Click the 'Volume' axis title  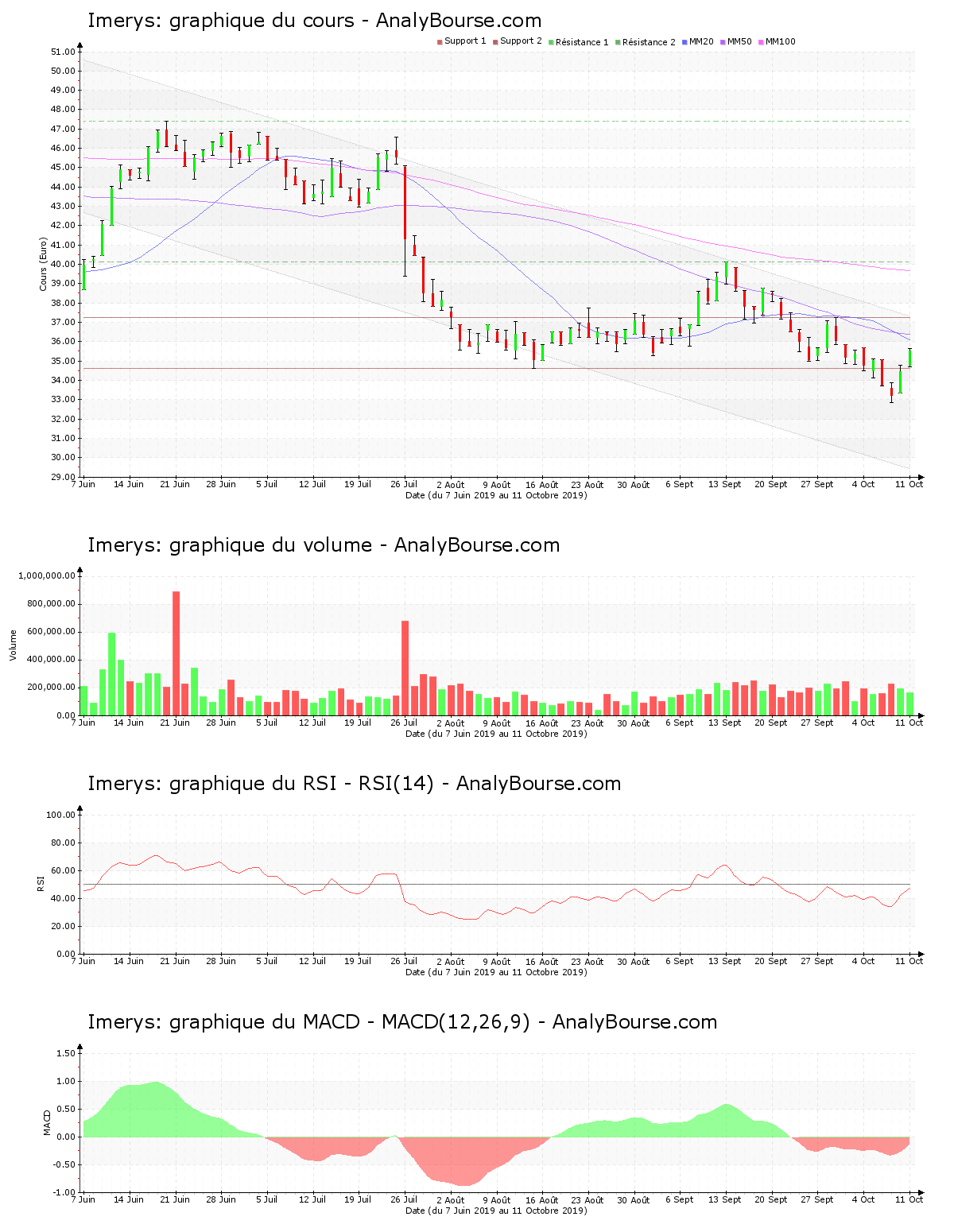pyautogui.click(x=13, y=645)
